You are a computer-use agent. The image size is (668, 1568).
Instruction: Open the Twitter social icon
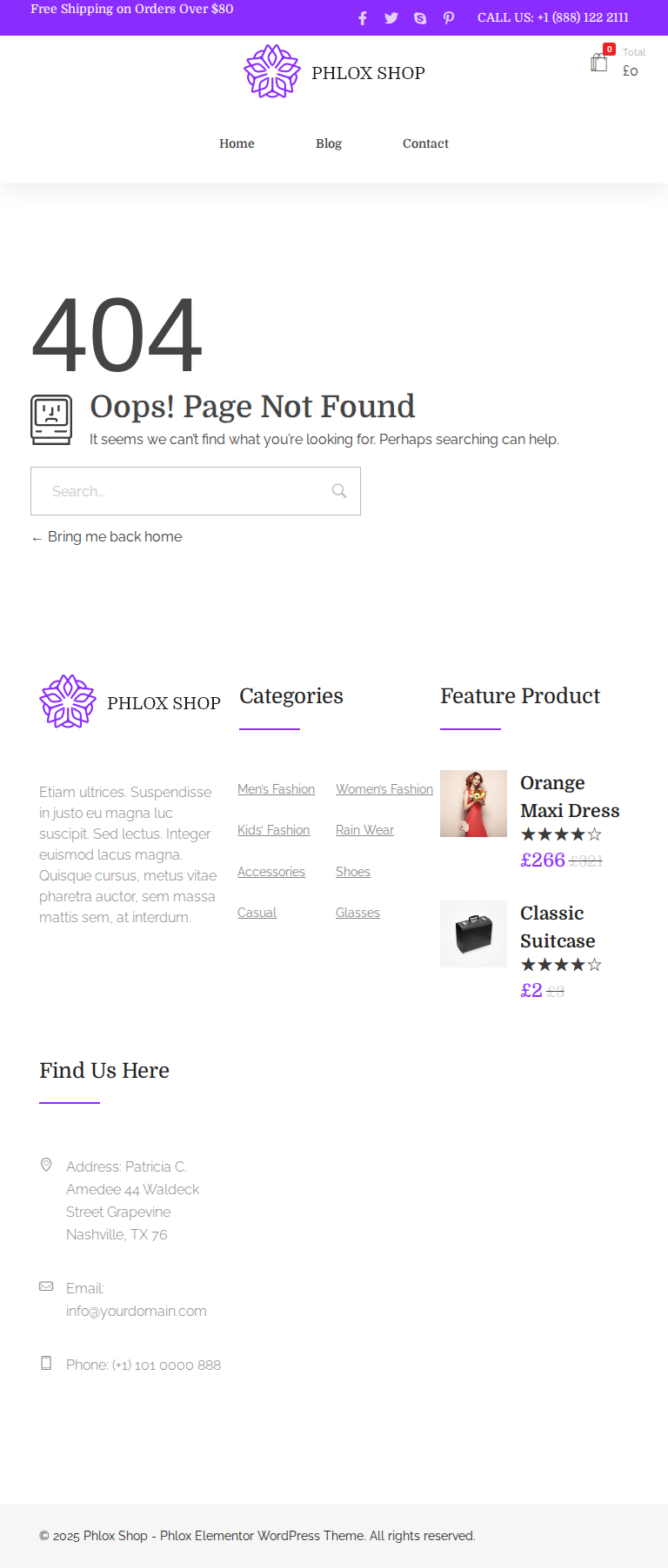[x=391, y=18]
